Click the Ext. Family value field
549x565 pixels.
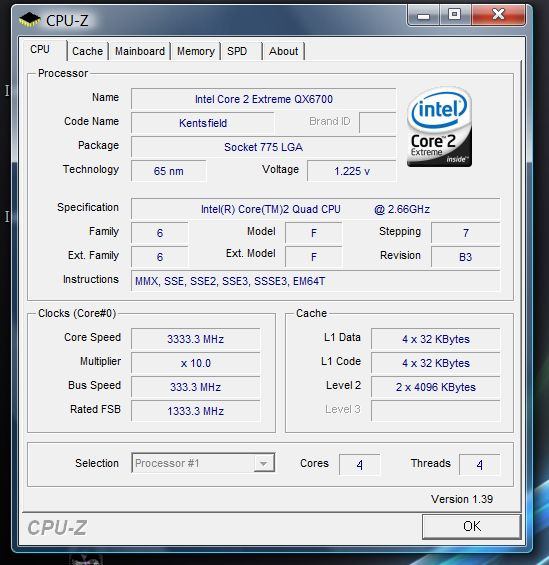(160, 257)
